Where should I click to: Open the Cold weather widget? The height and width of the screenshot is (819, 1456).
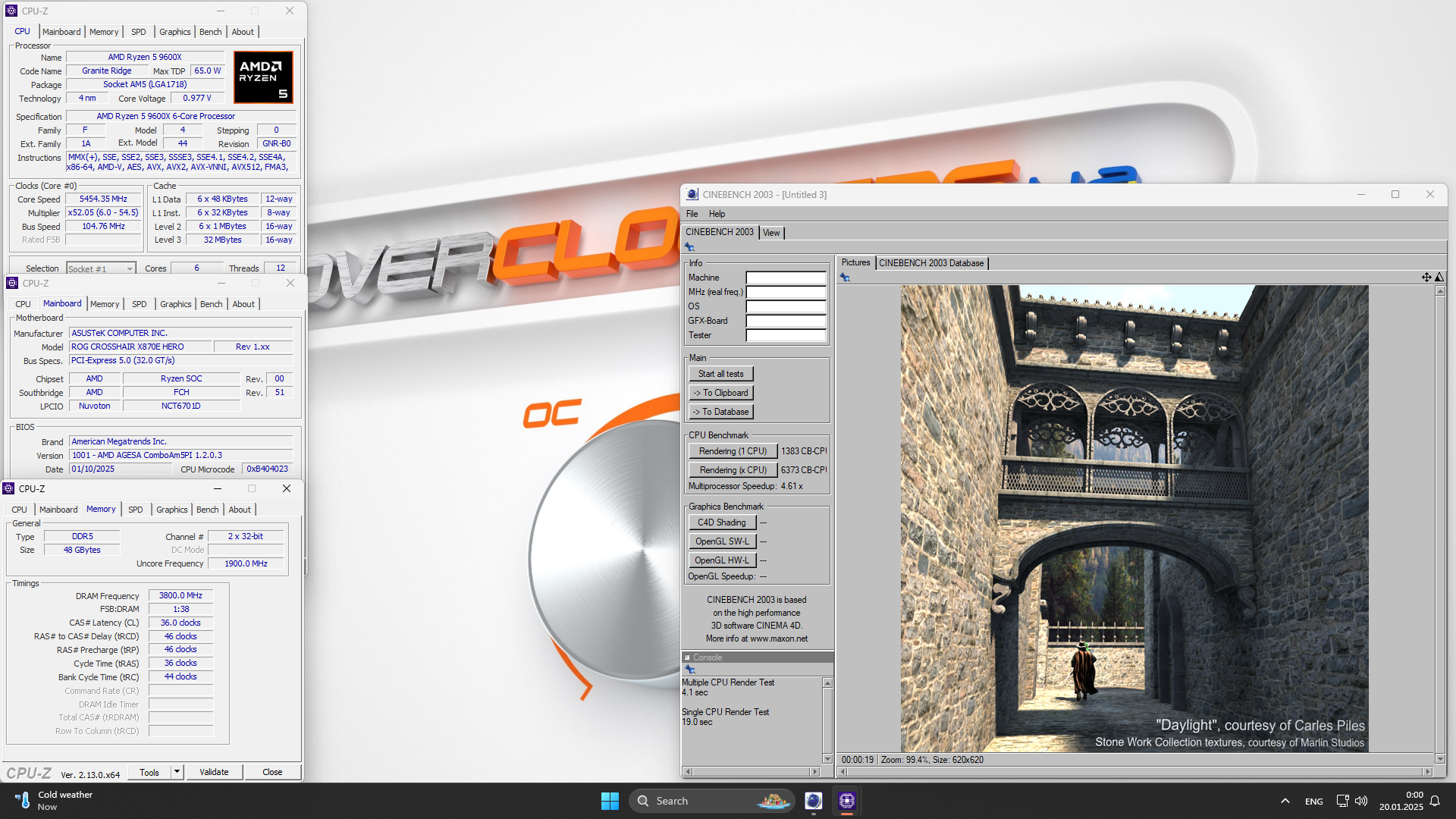pos(53,801)
